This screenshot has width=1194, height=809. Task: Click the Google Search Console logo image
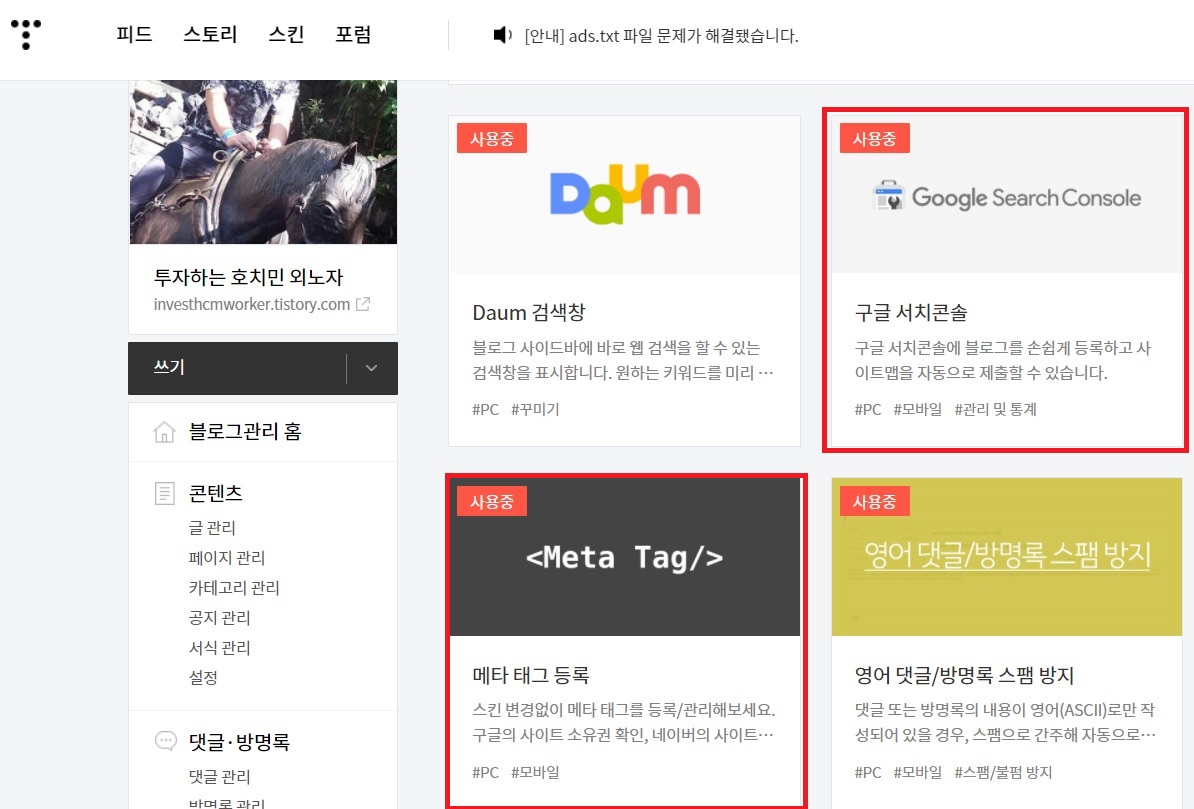click(1007, 197)
